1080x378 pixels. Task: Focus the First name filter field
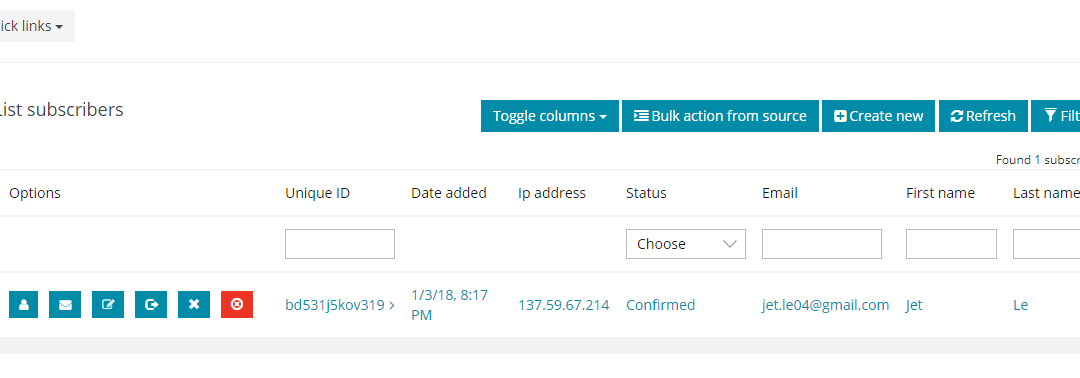click(x=951, y=244)
